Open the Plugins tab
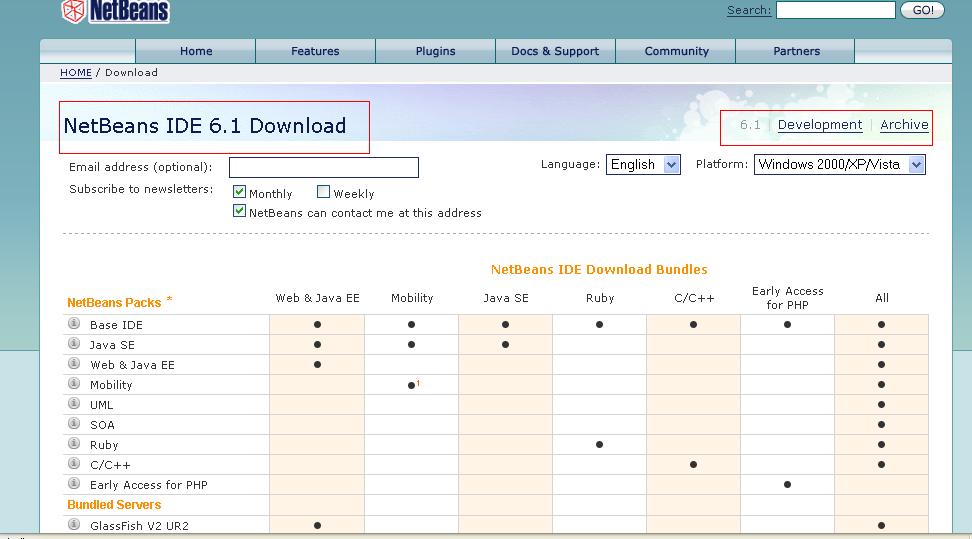The width and height of the screenshot is (972, 539). (x=435, y=51)
